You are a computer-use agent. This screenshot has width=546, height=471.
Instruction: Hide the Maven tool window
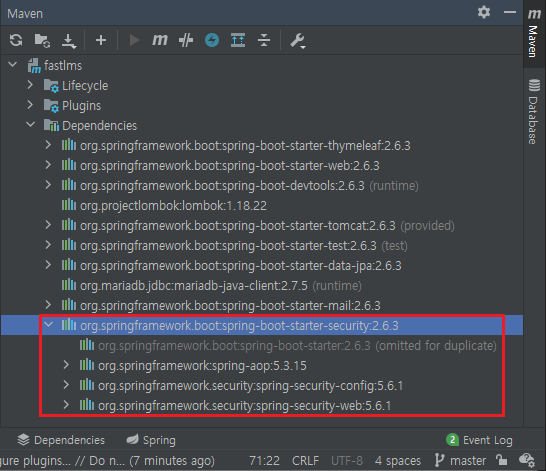[x=510, y=13]
